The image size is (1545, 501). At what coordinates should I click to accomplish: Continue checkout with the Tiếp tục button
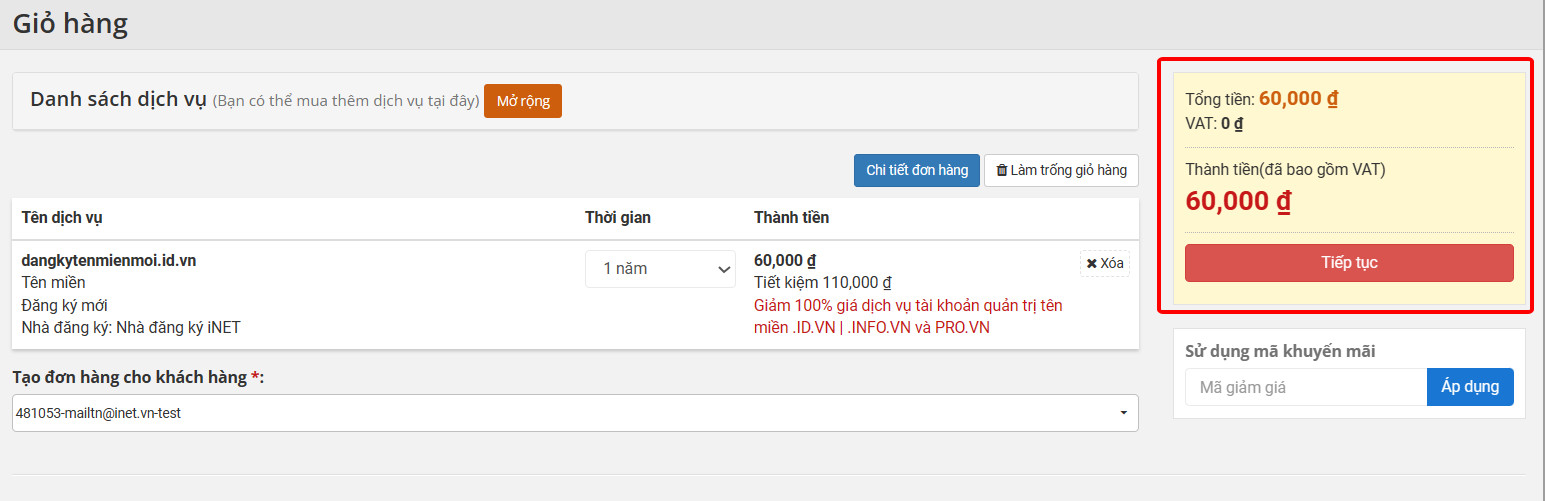[1349, 263]
